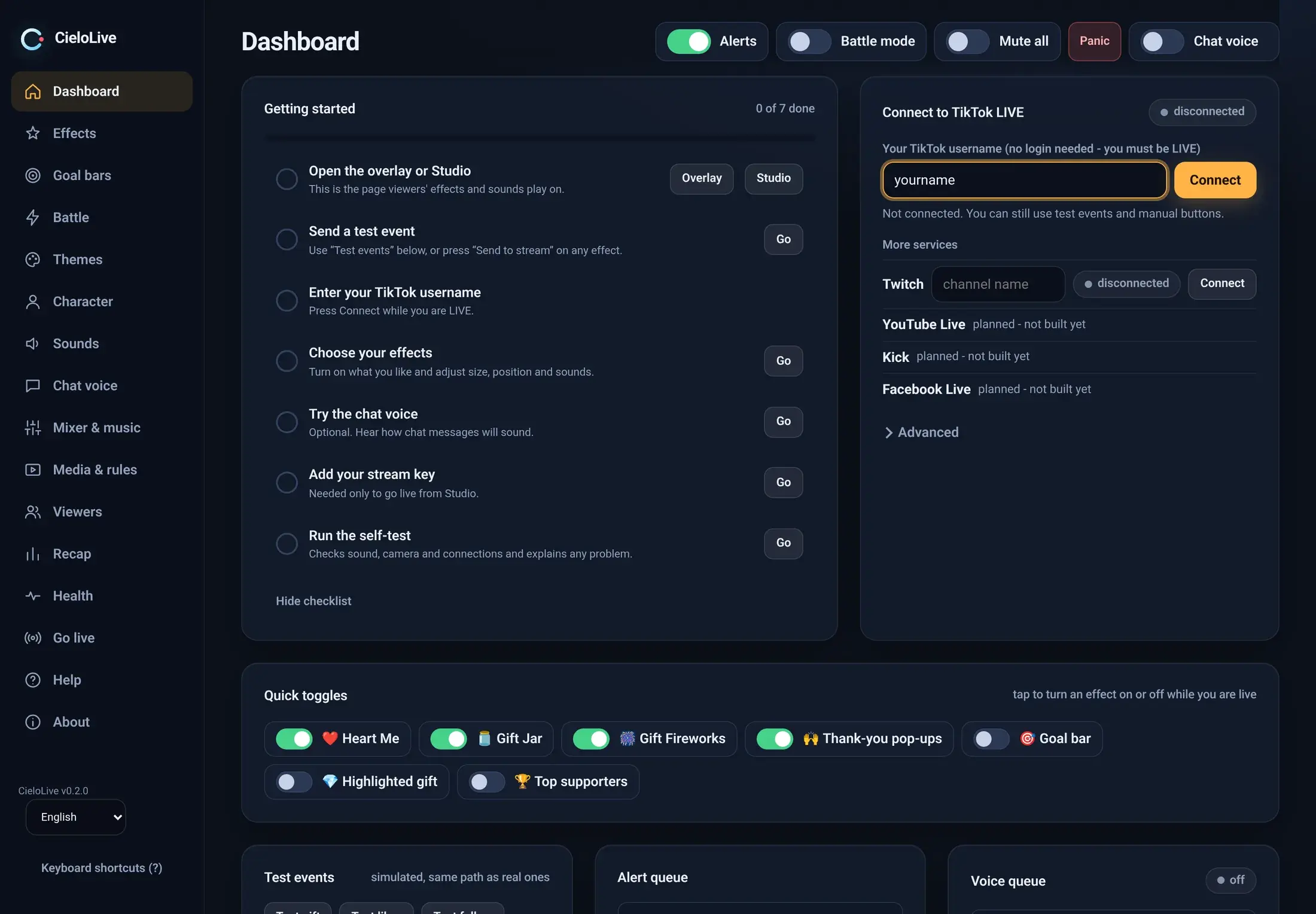
Task: Open the Overlay page button
Action: coord(702,179)
